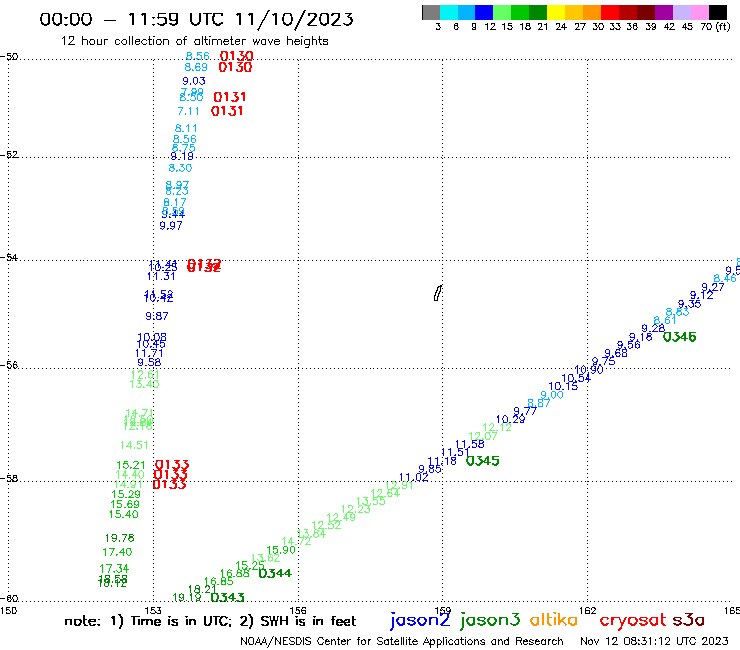Click wave height value 19.78
740x650 pixels.
coord(119,538)
